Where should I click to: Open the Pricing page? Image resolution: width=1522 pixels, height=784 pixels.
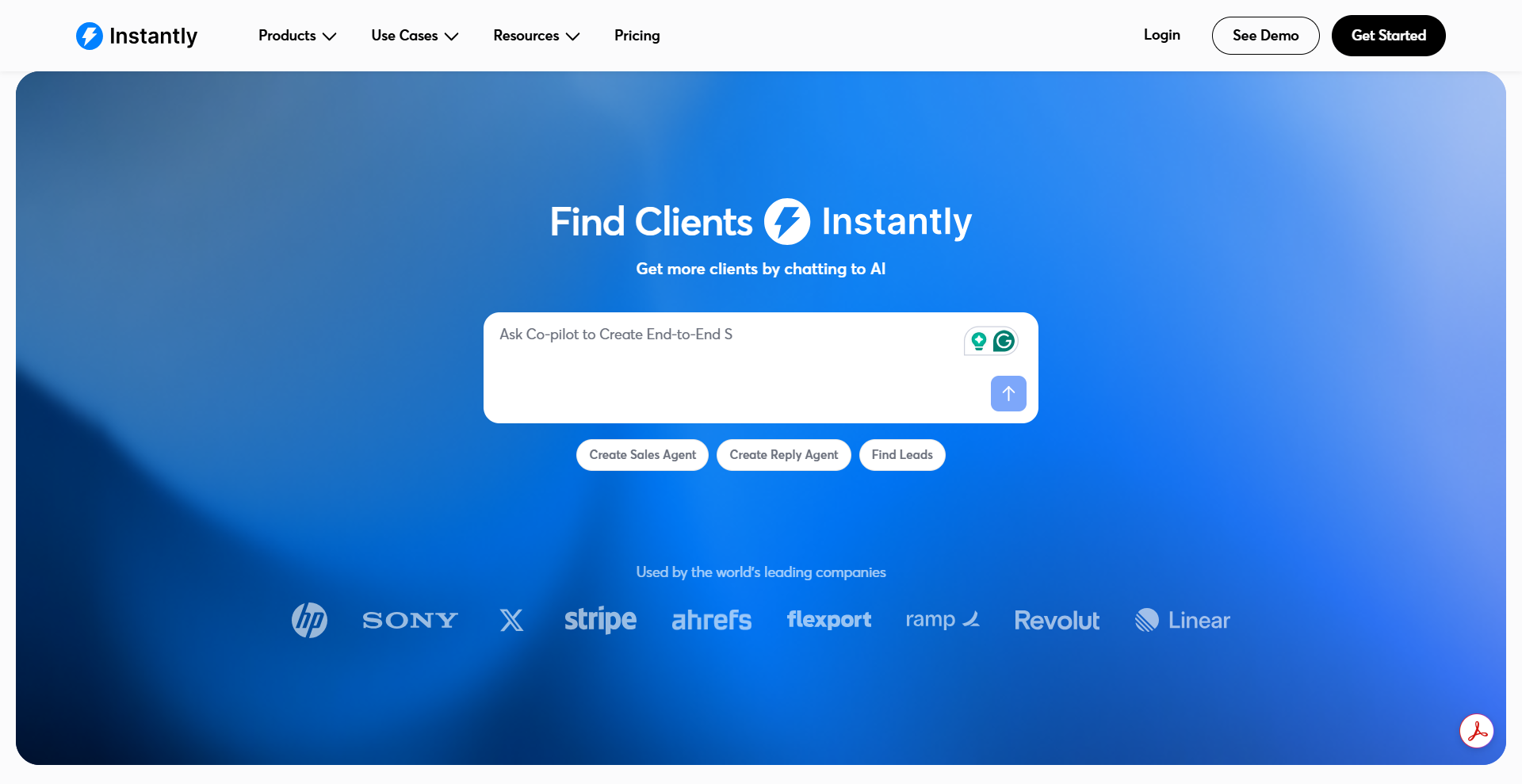tap(637, 36)
